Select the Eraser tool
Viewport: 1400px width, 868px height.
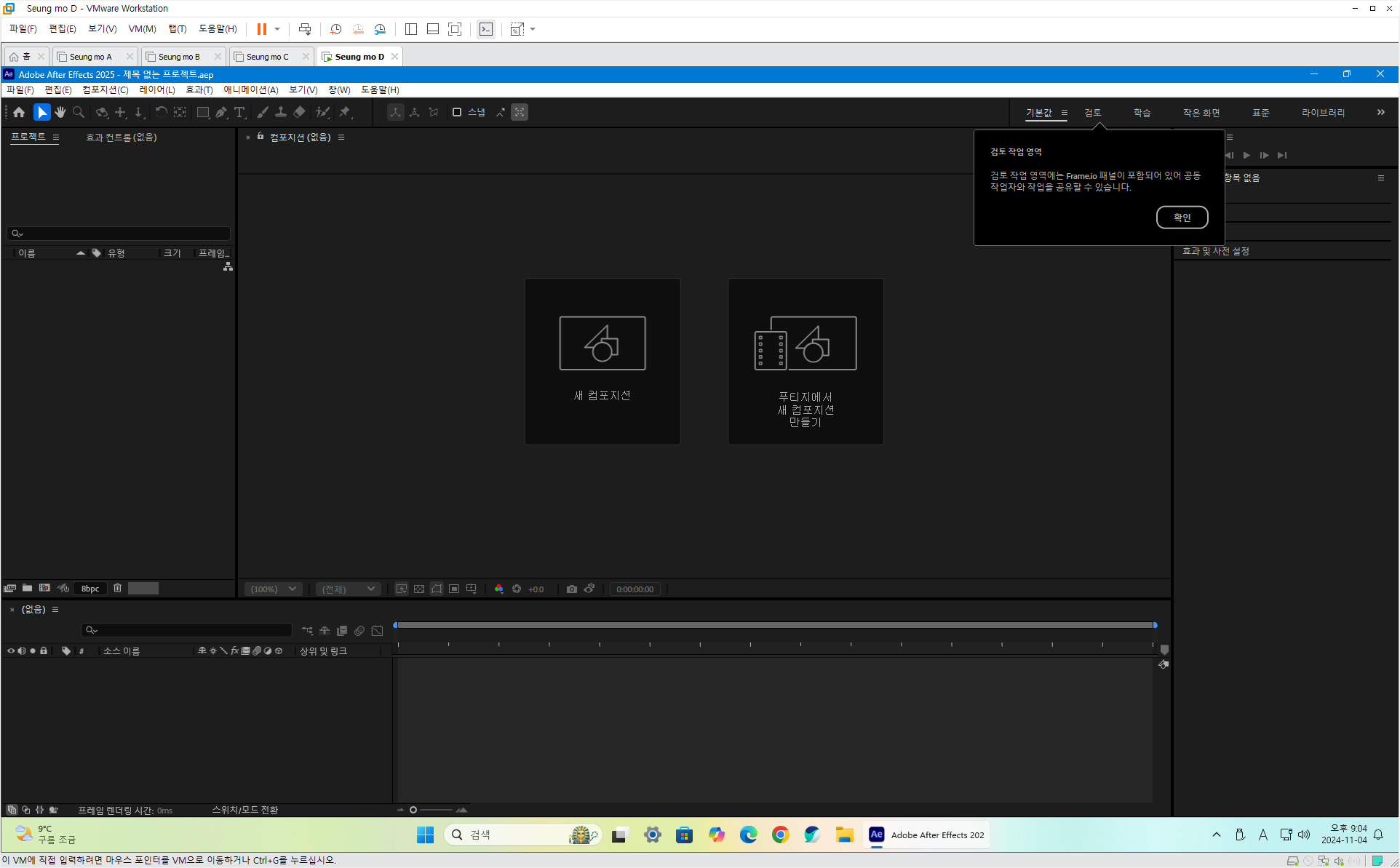tap(299, 112)
